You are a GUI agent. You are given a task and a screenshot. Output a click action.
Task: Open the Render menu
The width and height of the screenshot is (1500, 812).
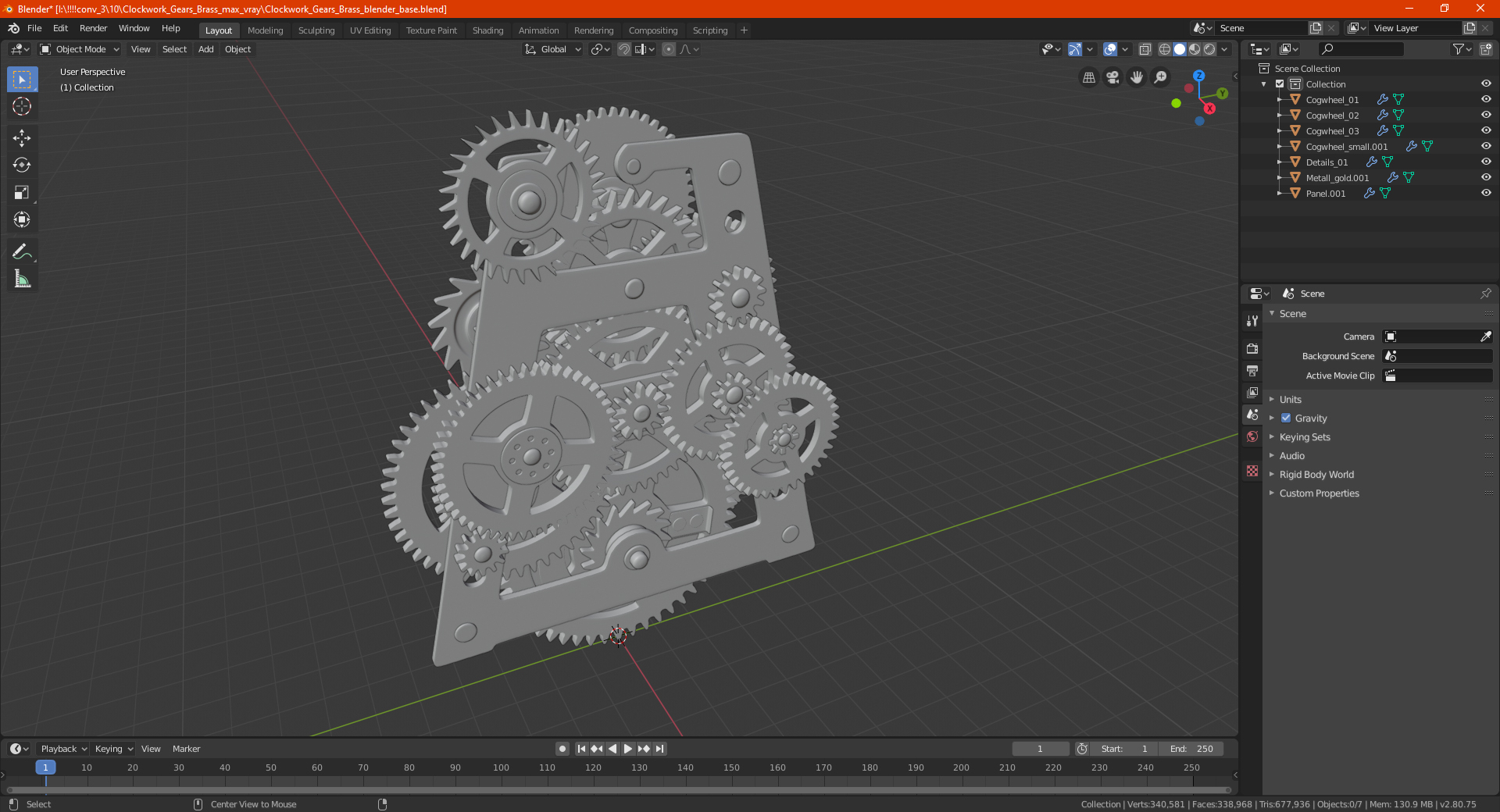[x=93, y=28]
